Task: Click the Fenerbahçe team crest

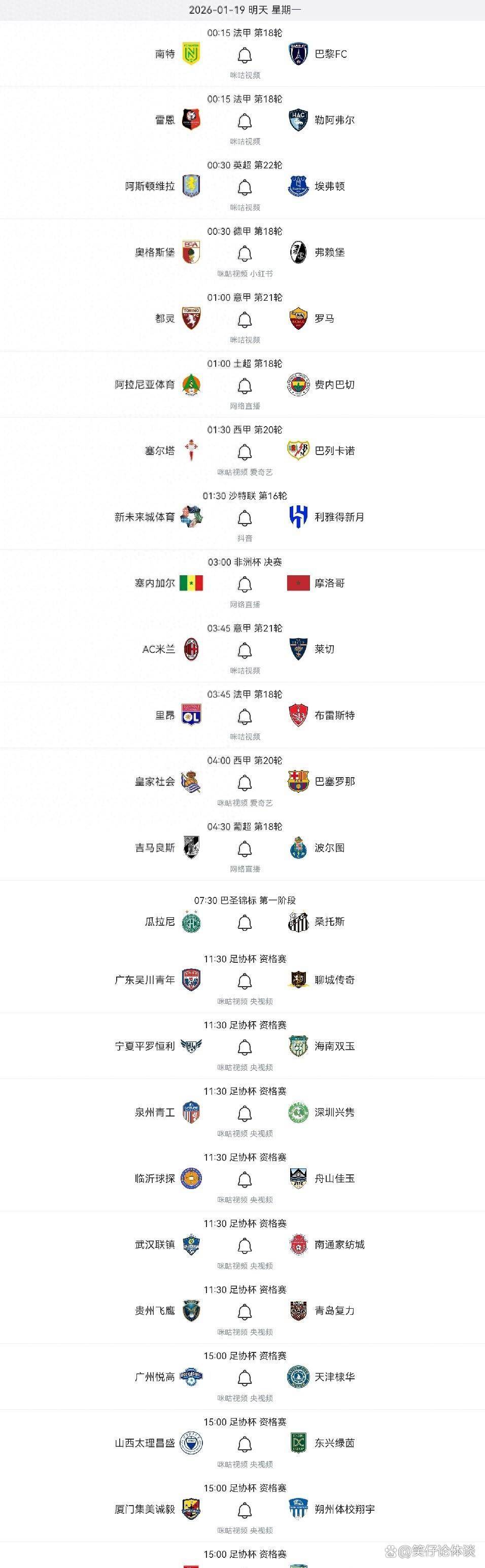Action: pyautogui.click(x=298, y=385)
